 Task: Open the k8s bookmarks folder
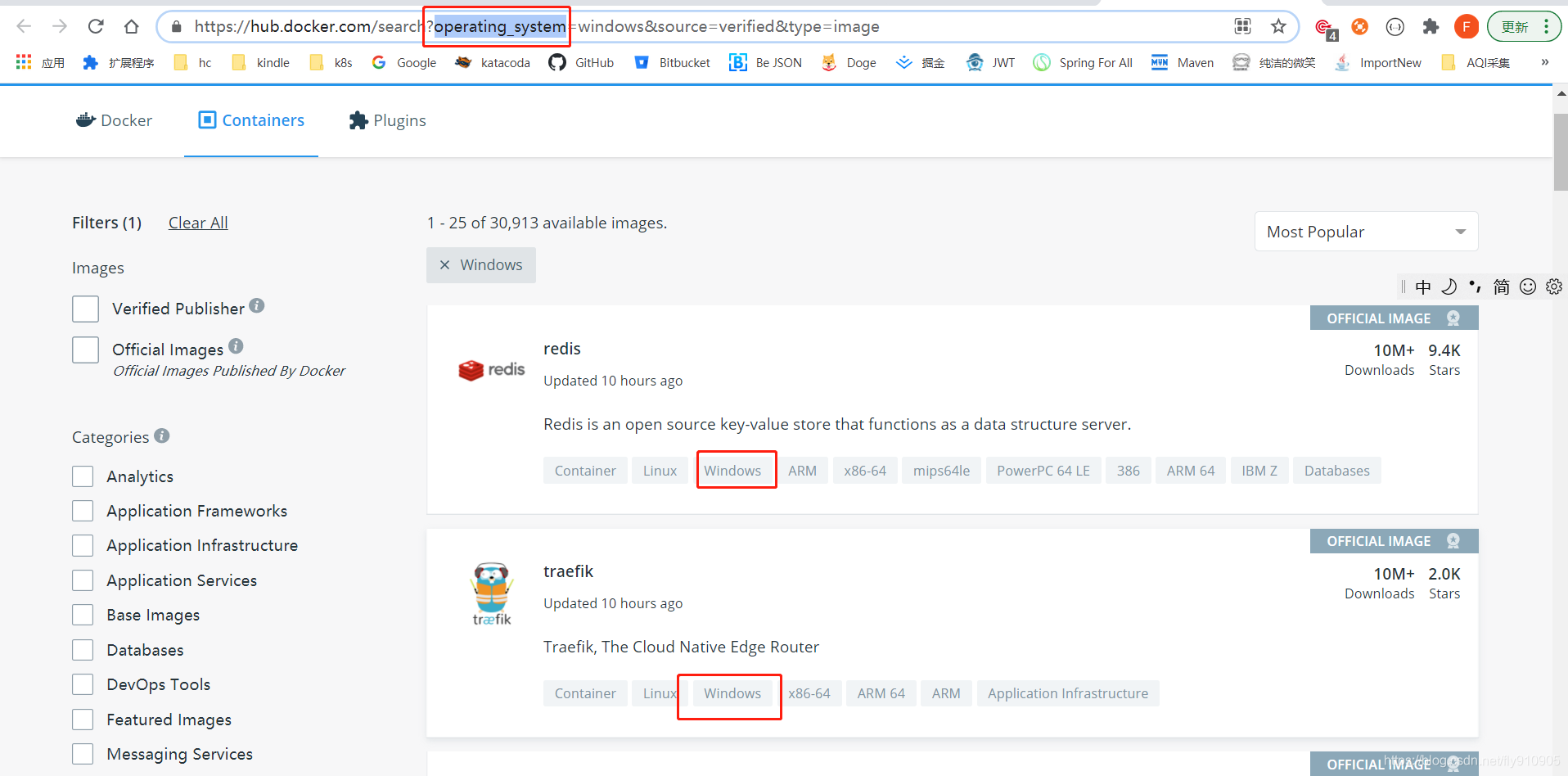pyautogui.click(x=331, y=62)
